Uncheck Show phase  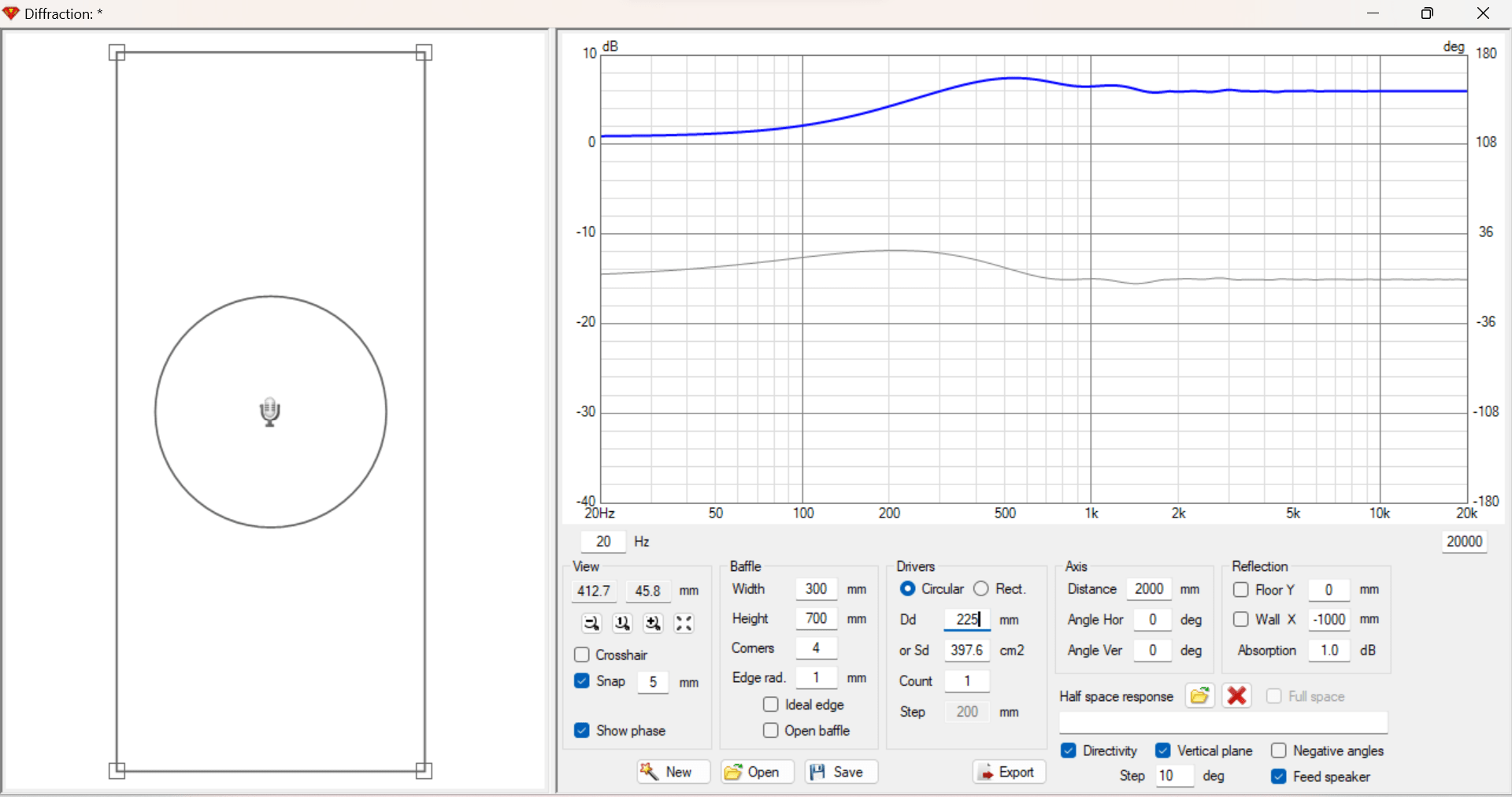click(582, 730)
